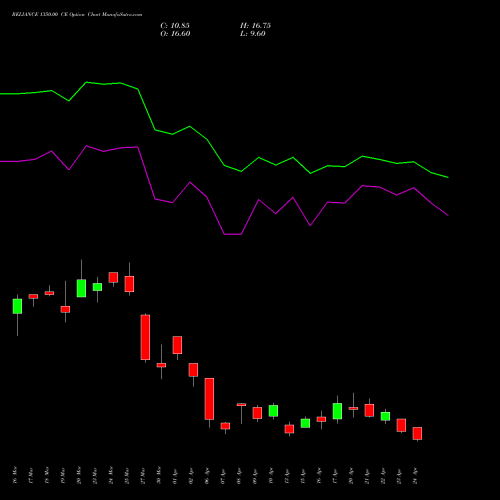The height and width of the screenshot is (500, 500).
Task: Click the 17 Apr date label
Action: 335,476
